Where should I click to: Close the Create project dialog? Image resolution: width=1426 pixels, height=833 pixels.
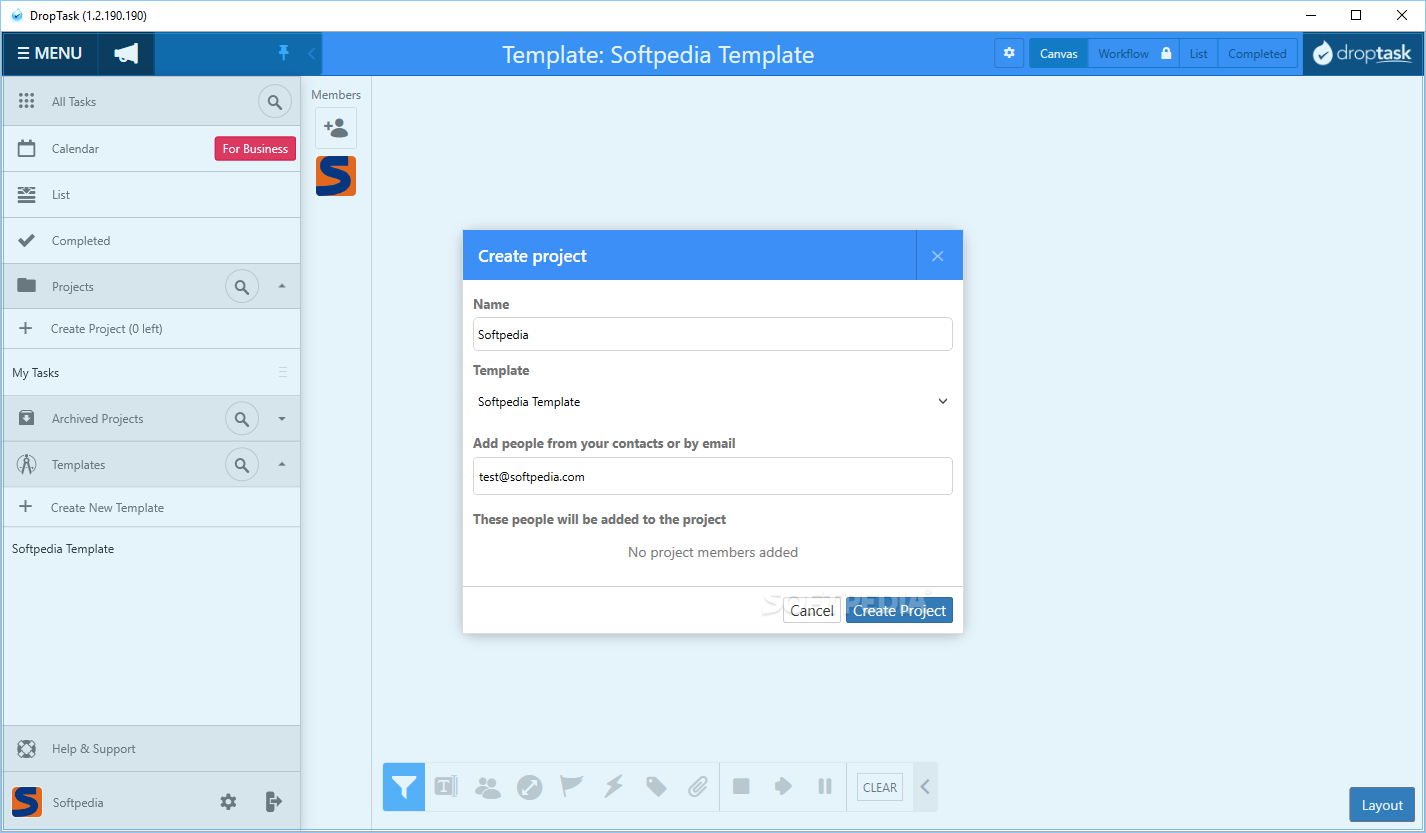(938, 256)
